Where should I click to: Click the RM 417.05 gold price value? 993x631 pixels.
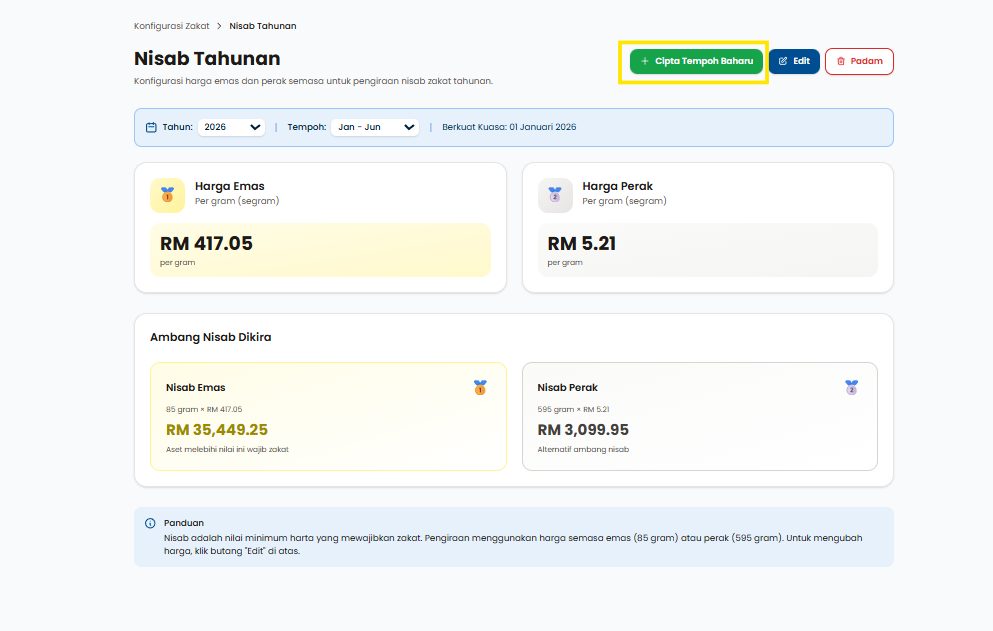[x=206, y=243]
